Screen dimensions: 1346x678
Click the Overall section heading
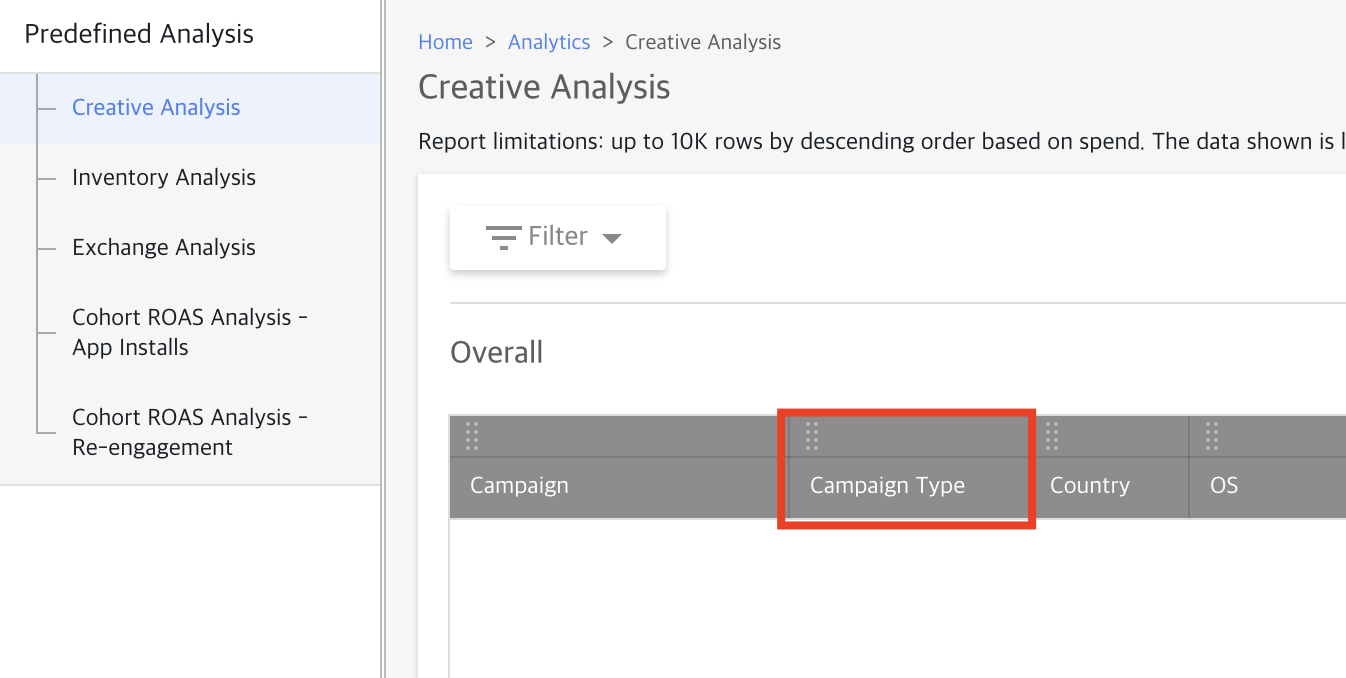[497, 352]
